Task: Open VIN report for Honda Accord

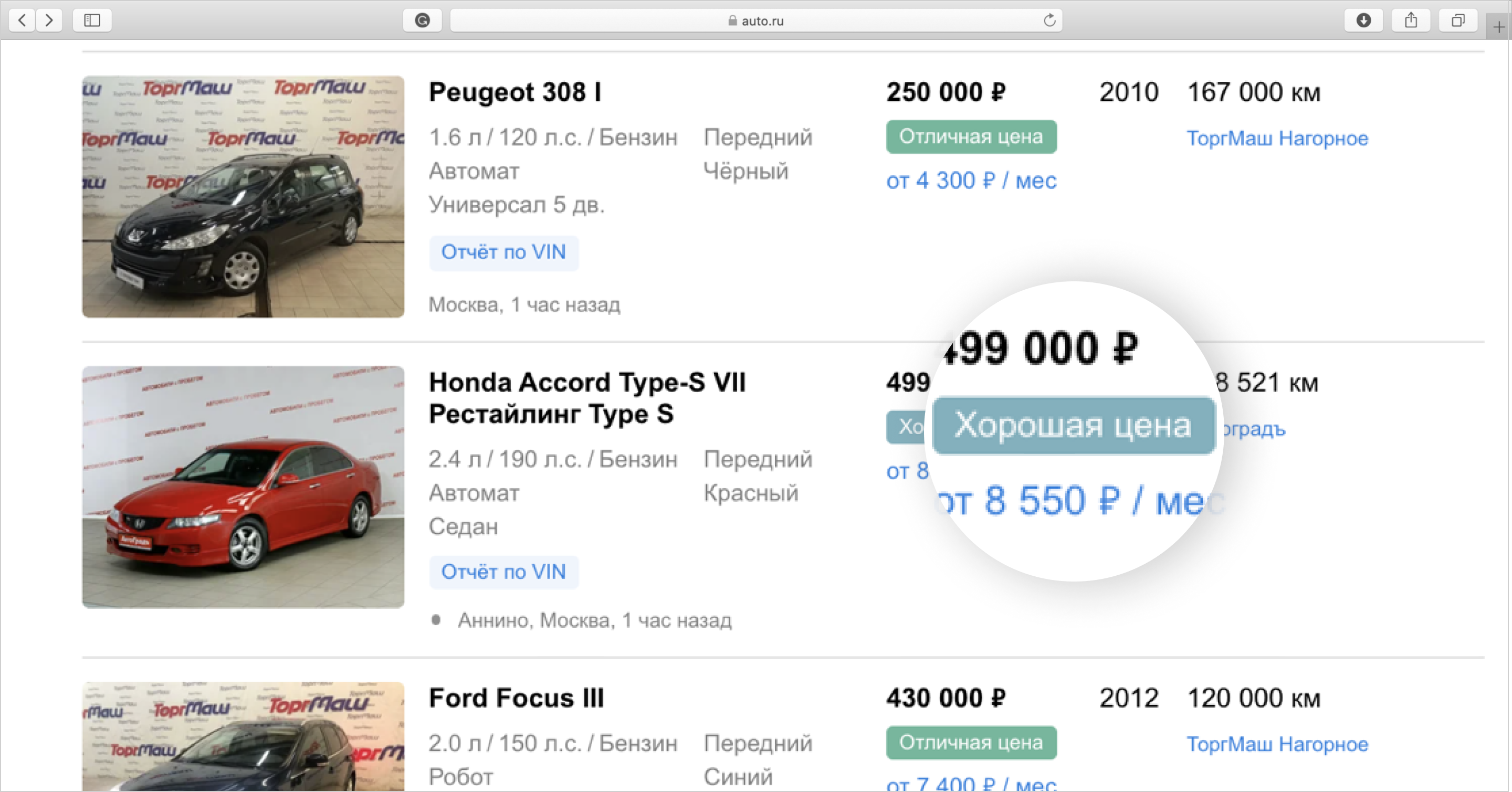Action: tap(503, 572)
